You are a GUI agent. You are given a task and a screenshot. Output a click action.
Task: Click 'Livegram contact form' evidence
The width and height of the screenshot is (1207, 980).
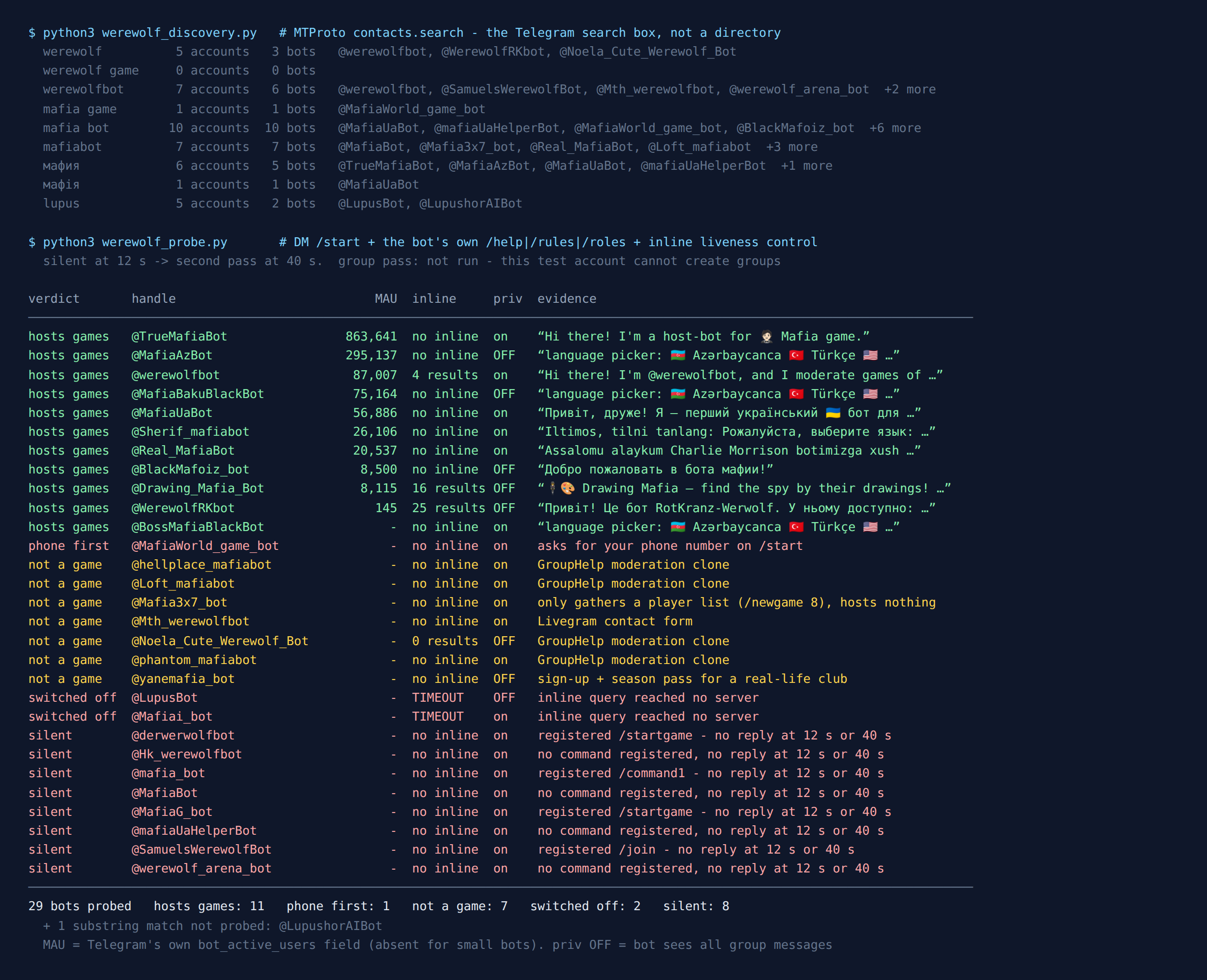[x=614, y=622]
